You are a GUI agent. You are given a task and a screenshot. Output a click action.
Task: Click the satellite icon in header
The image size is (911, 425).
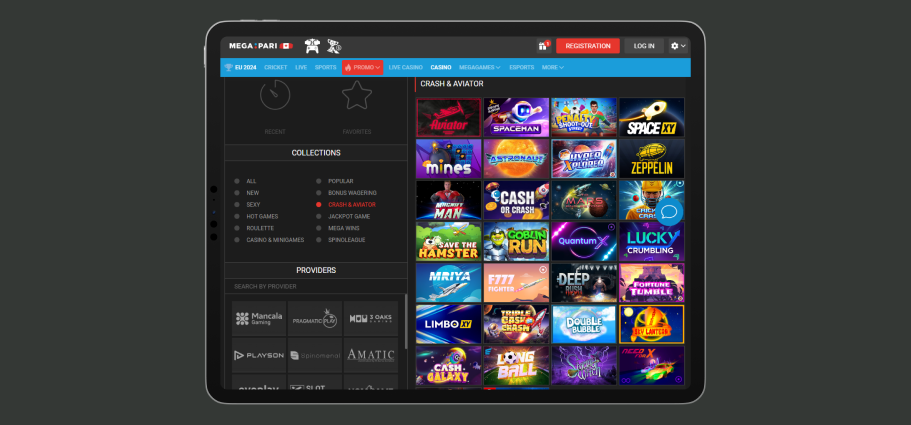[334, 46]
